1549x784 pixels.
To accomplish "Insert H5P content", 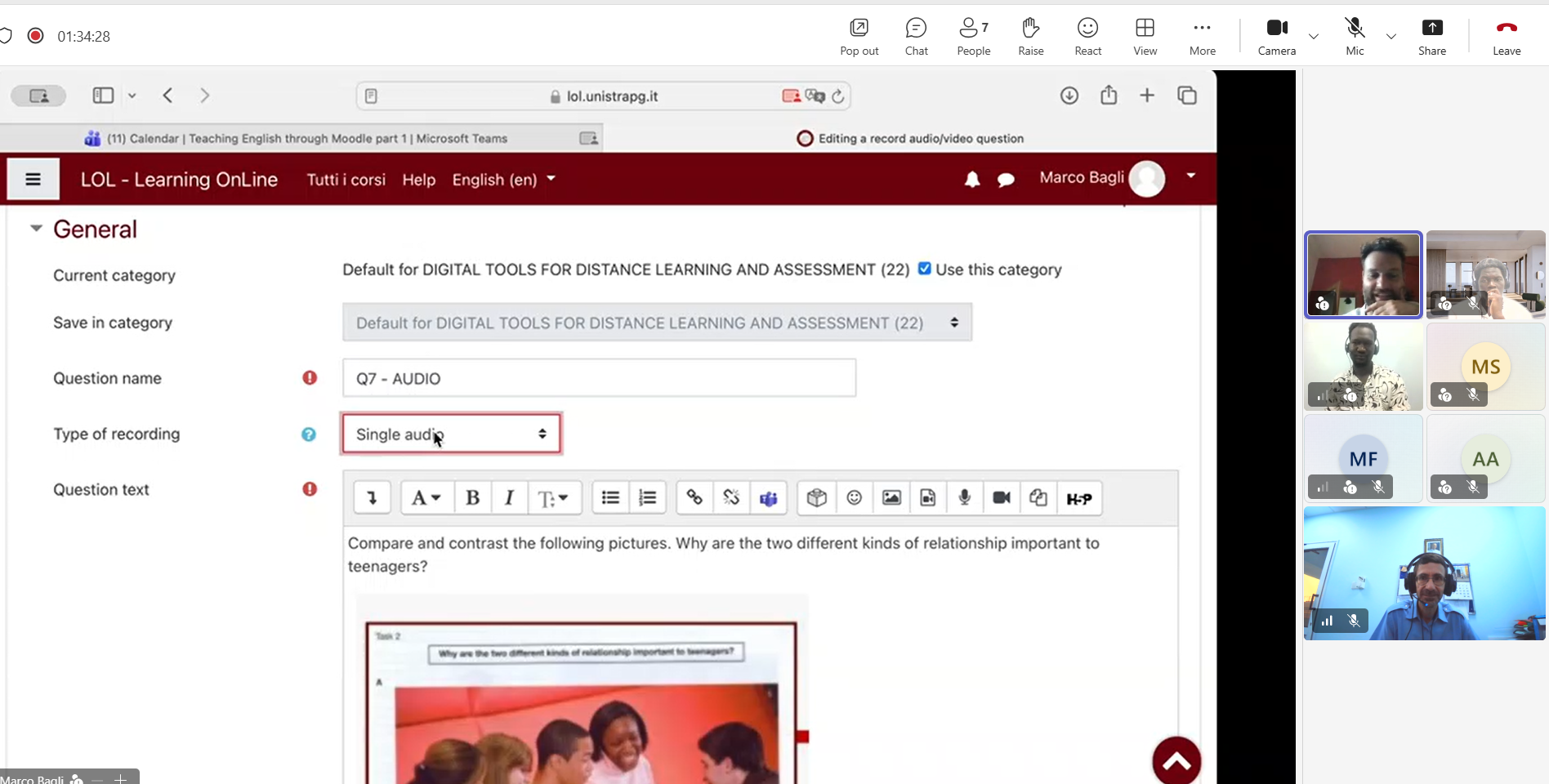I will (x=1079, y=498).
